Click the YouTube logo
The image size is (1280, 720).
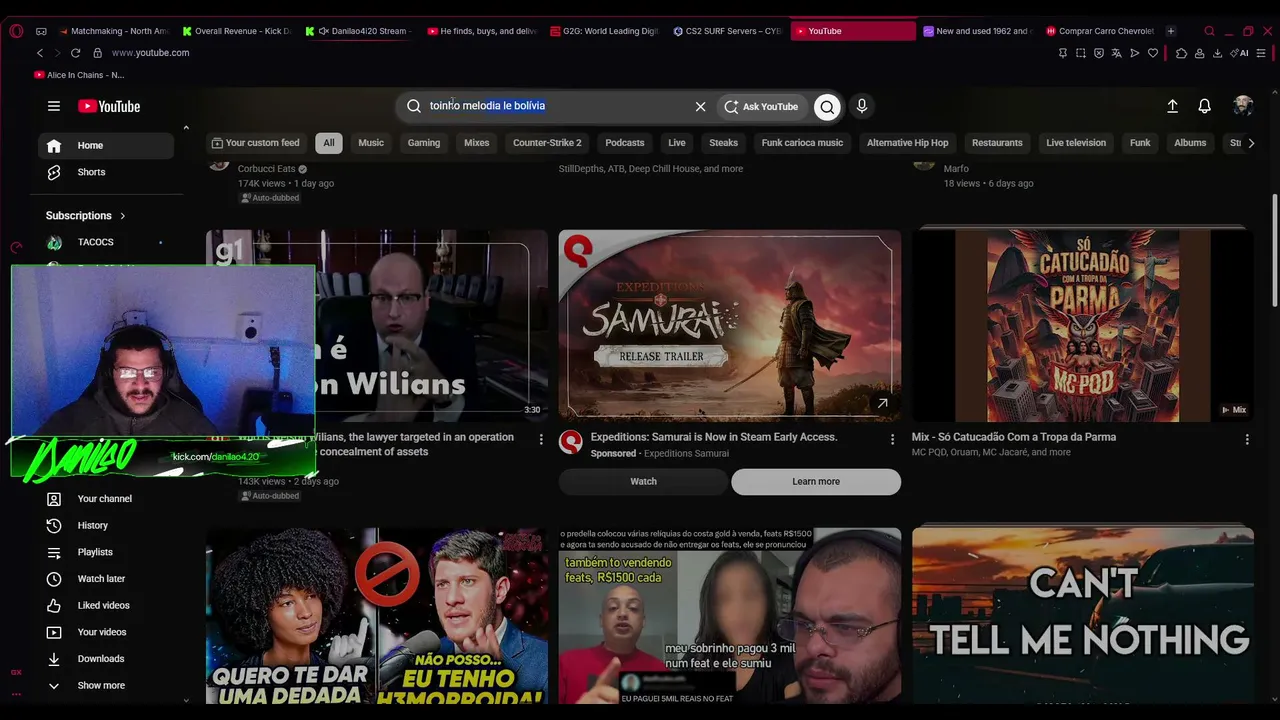click(x=109, y=106)
